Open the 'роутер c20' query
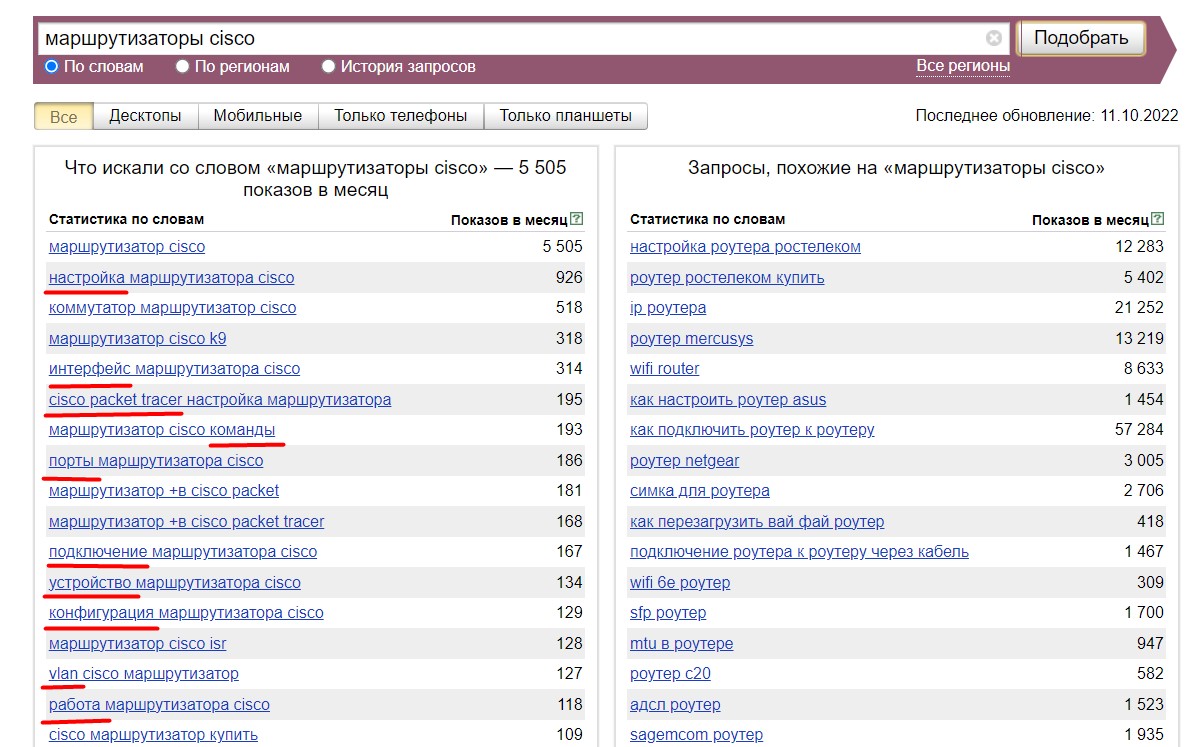The width and height of the screenshot is (1200, 747). point(670,674)
